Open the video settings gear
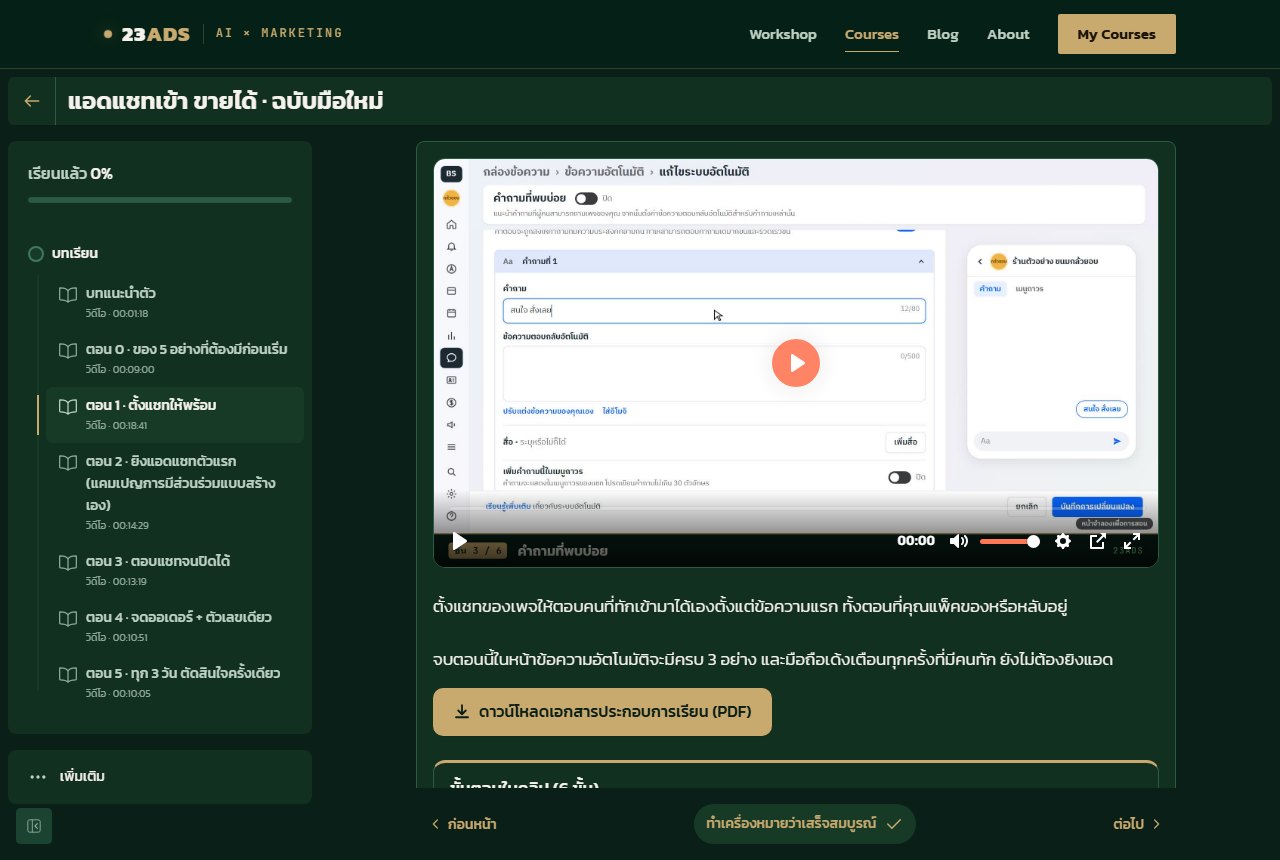 [x=1063, y=541]
